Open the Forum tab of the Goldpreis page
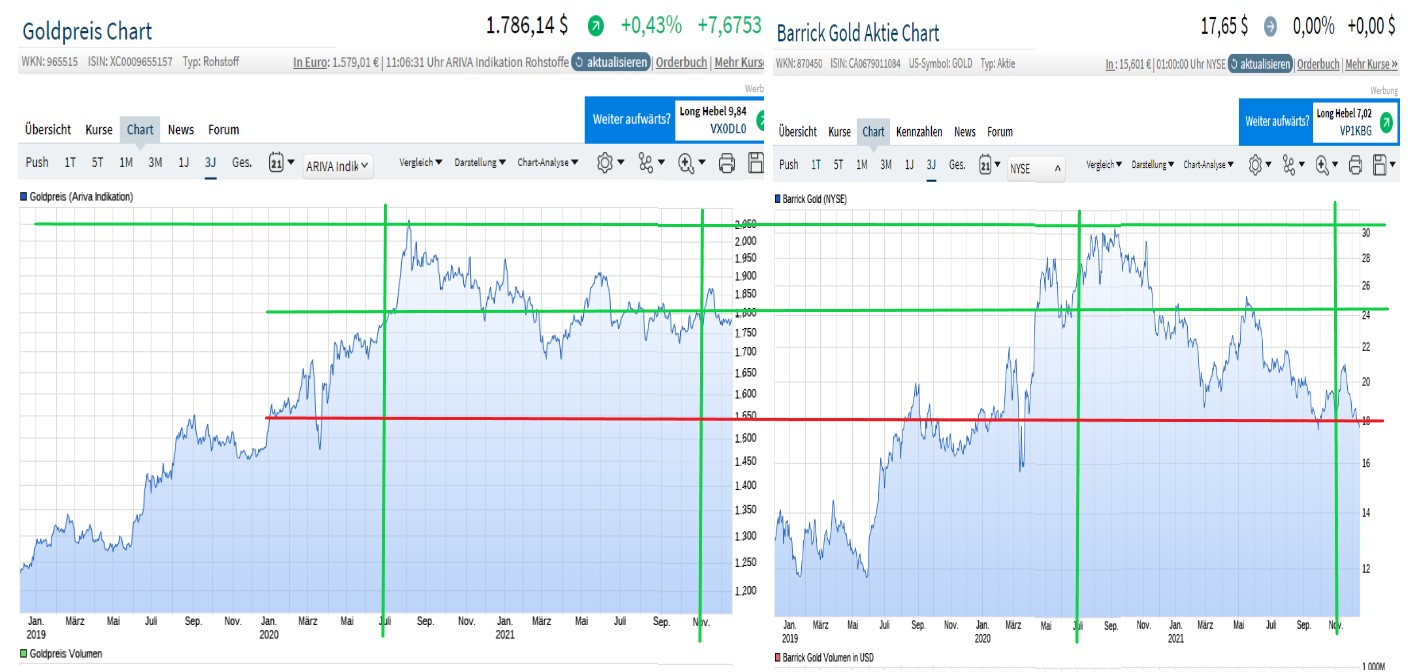The width and height of the screenshot is (1416, 672). tap(224, 129)
